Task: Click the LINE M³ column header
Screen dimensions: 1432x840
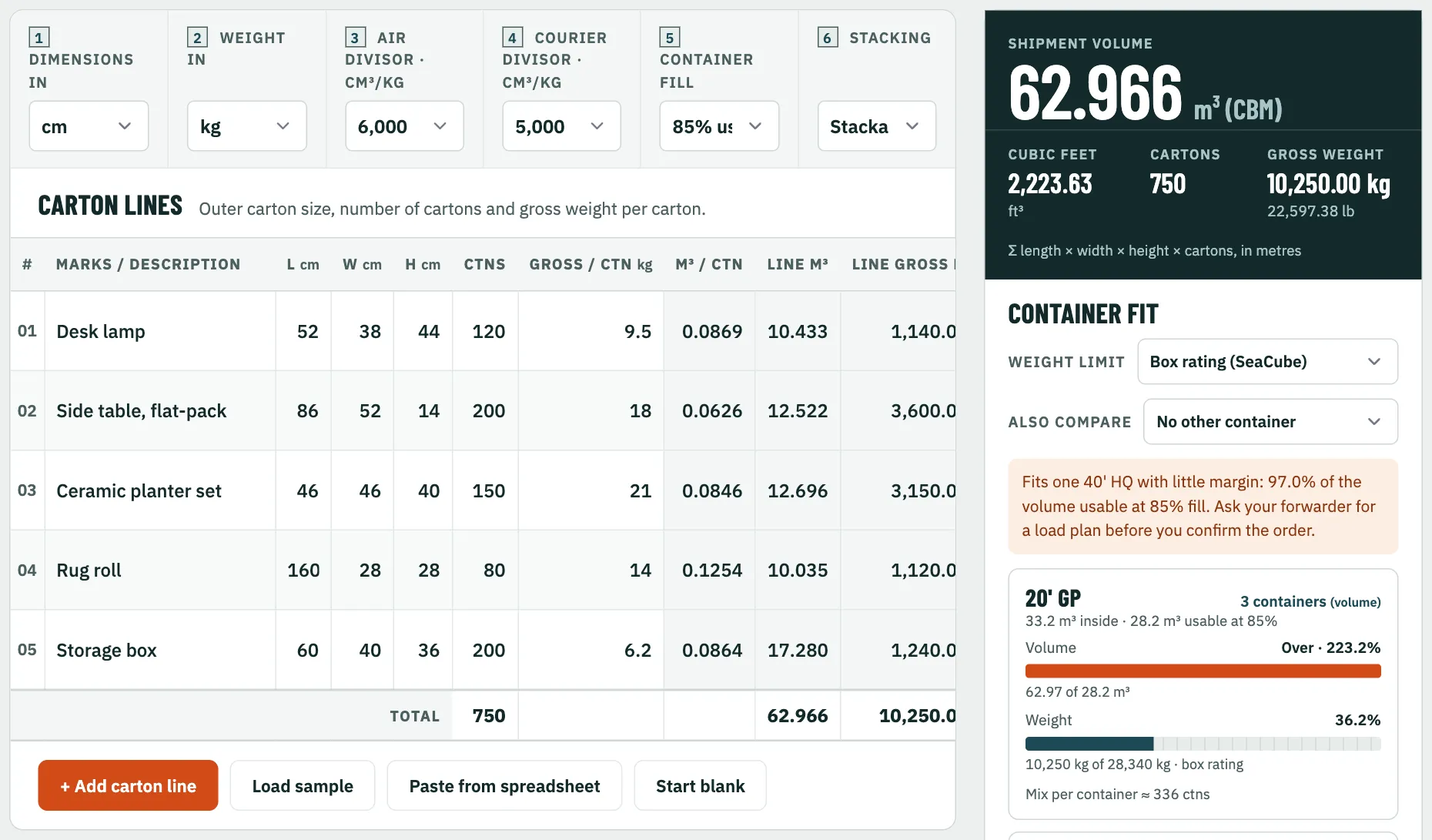Action: (798, 264)
